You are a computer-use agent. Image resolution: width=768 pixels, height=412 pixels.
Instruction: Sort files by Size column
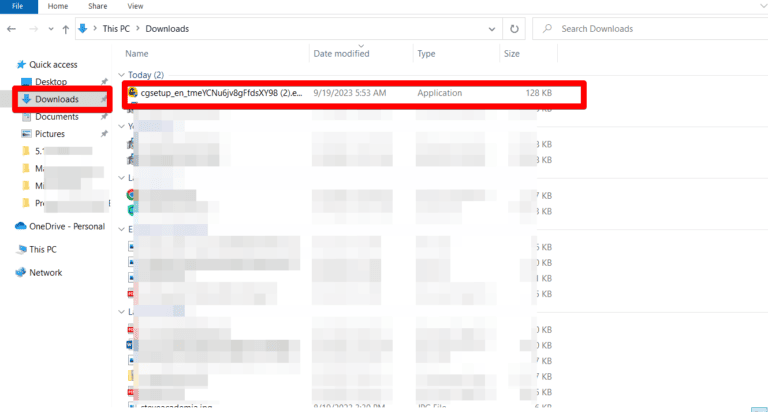pyautogui.click(x=512, y=53)
